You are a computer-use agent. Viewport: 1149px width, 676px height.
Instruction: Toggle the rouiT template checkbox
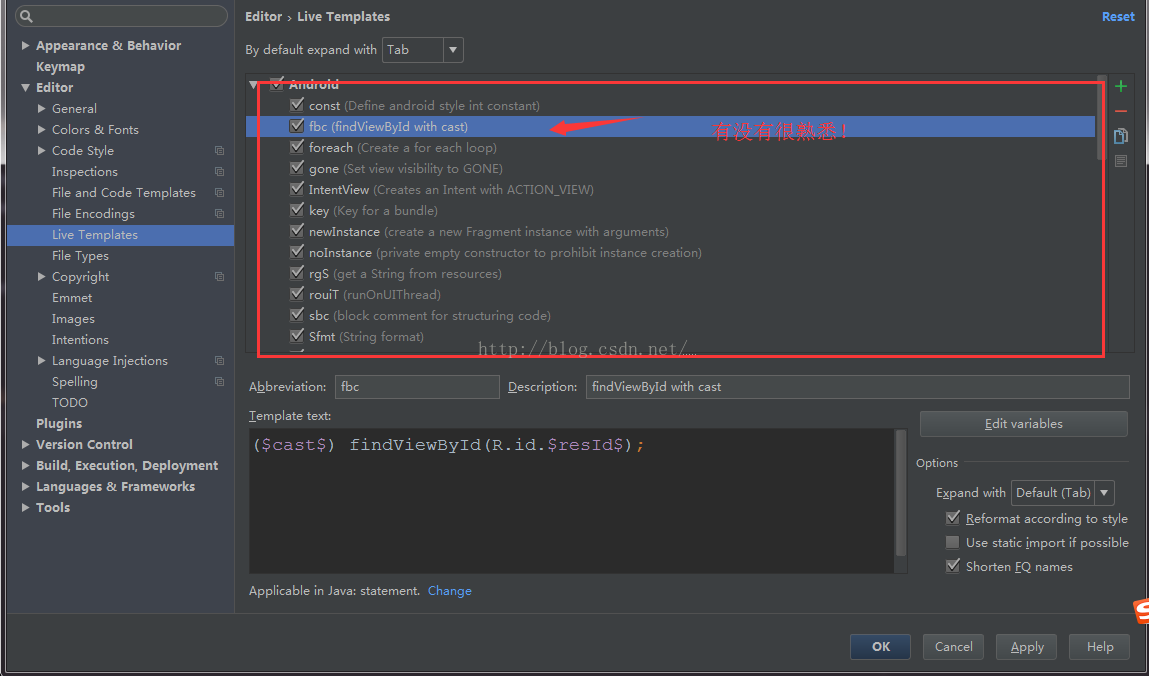(x=297, y=294)
